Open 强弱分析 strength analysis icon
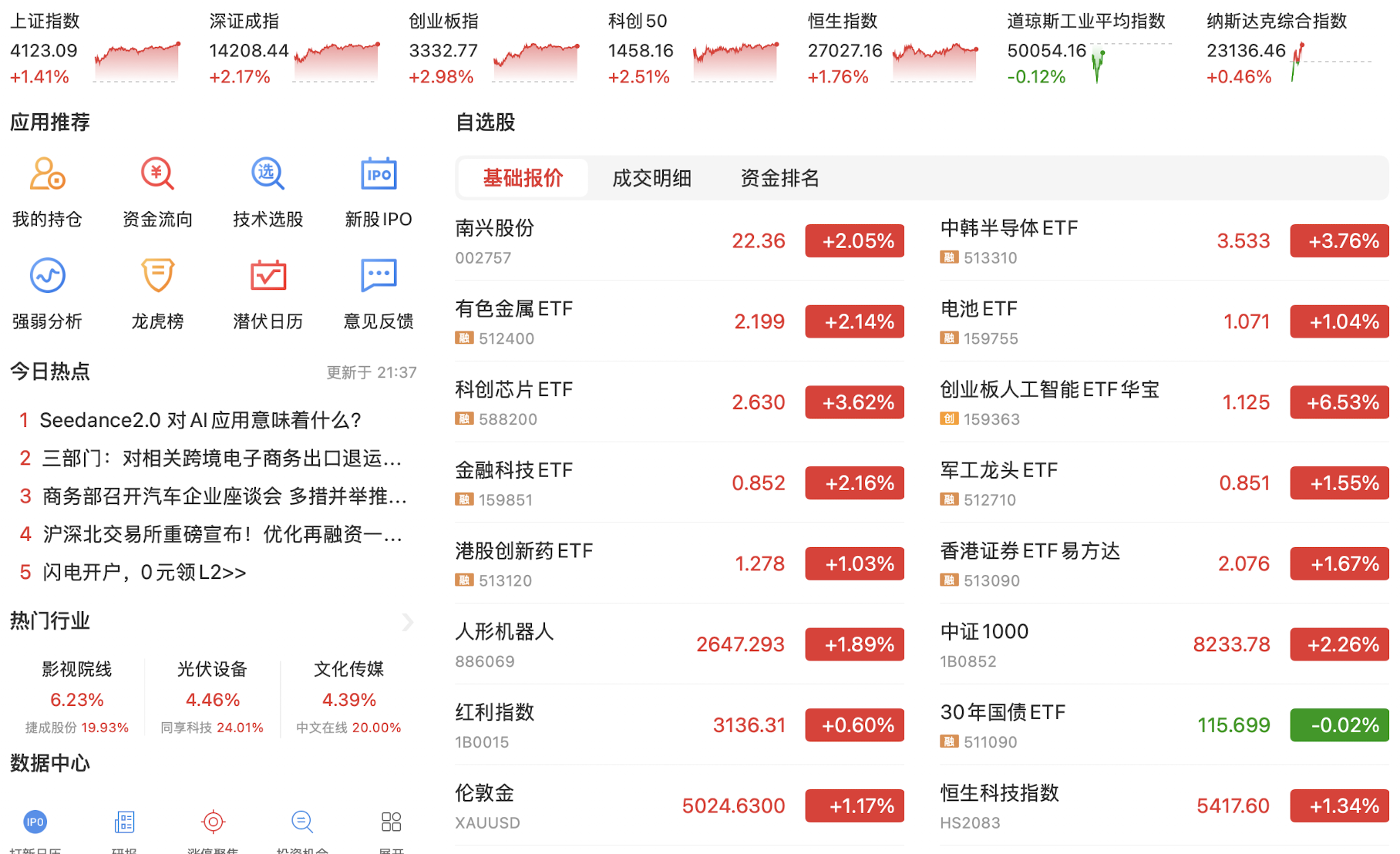The height and width of the screenshot is (854, 1400). tap(47, 276)
